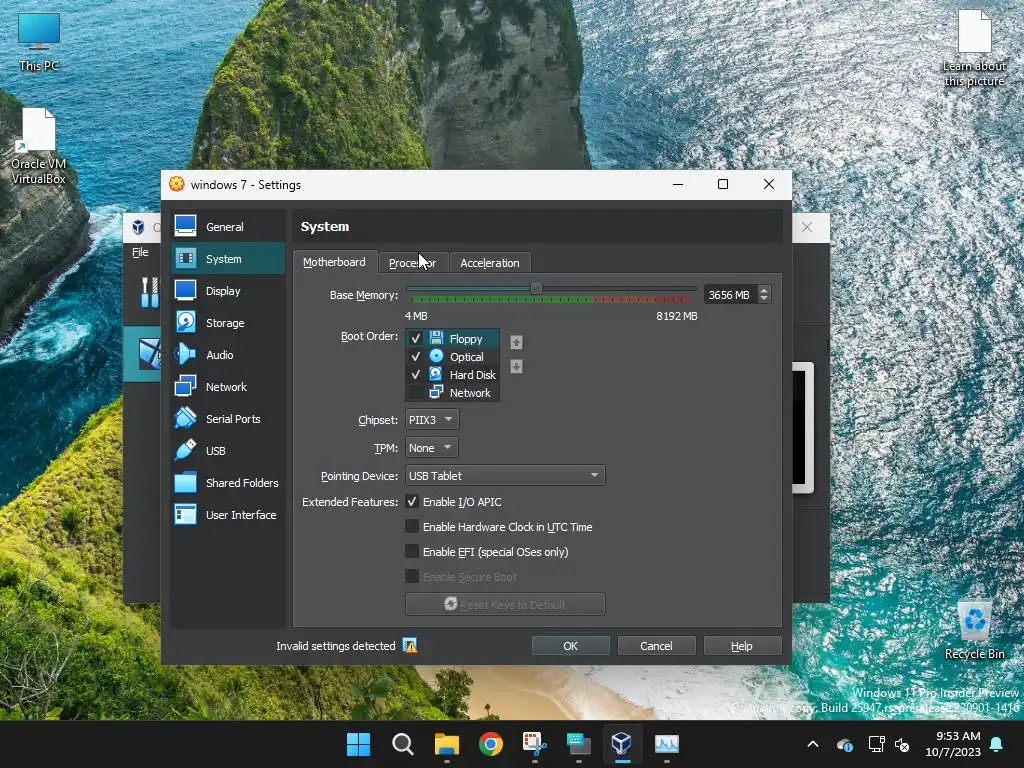Open Serial Ports settings

(228, 419)
